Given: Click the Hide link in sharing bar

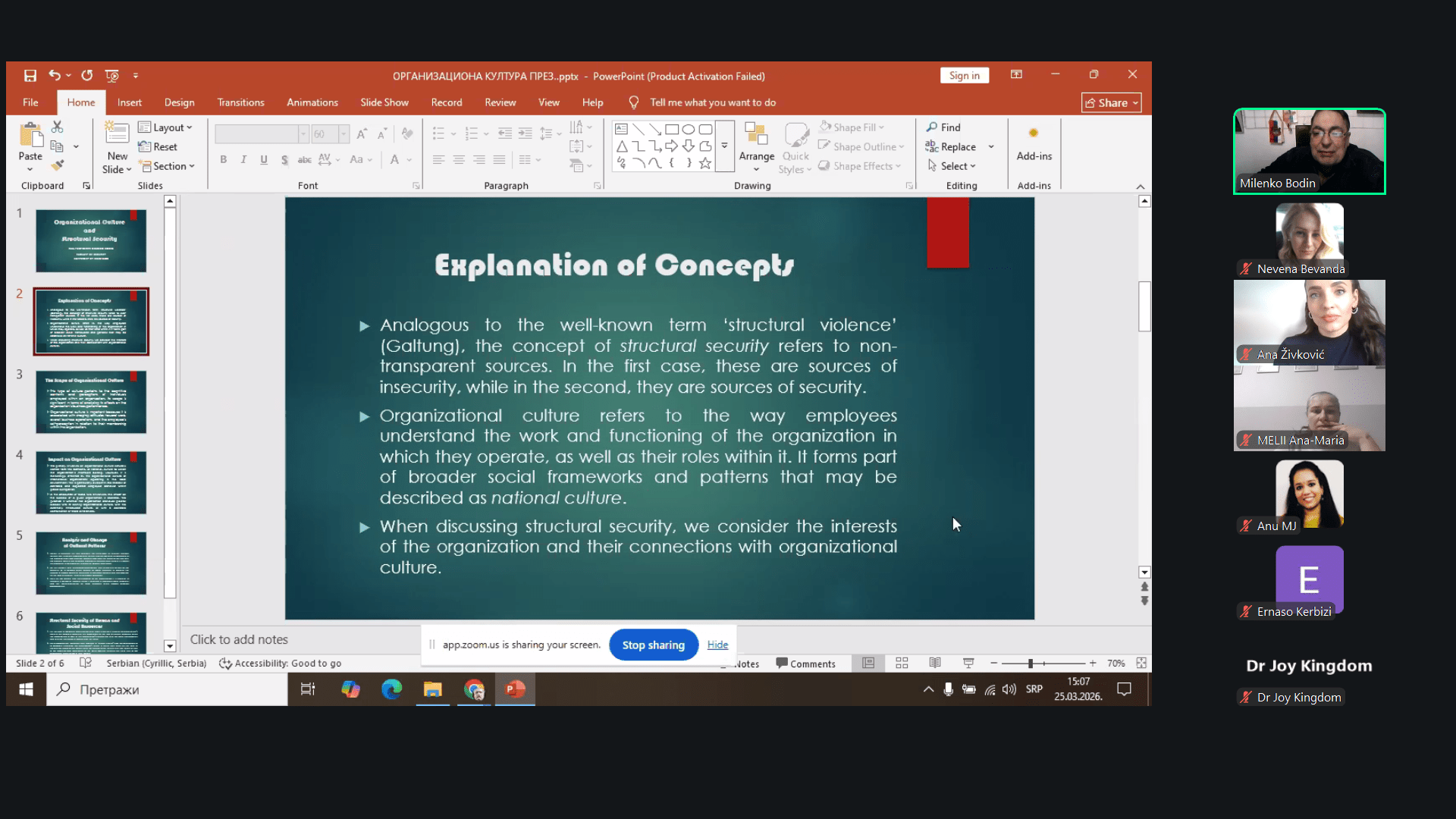Looking at the screenshot, I should click(x=717, y=645).
